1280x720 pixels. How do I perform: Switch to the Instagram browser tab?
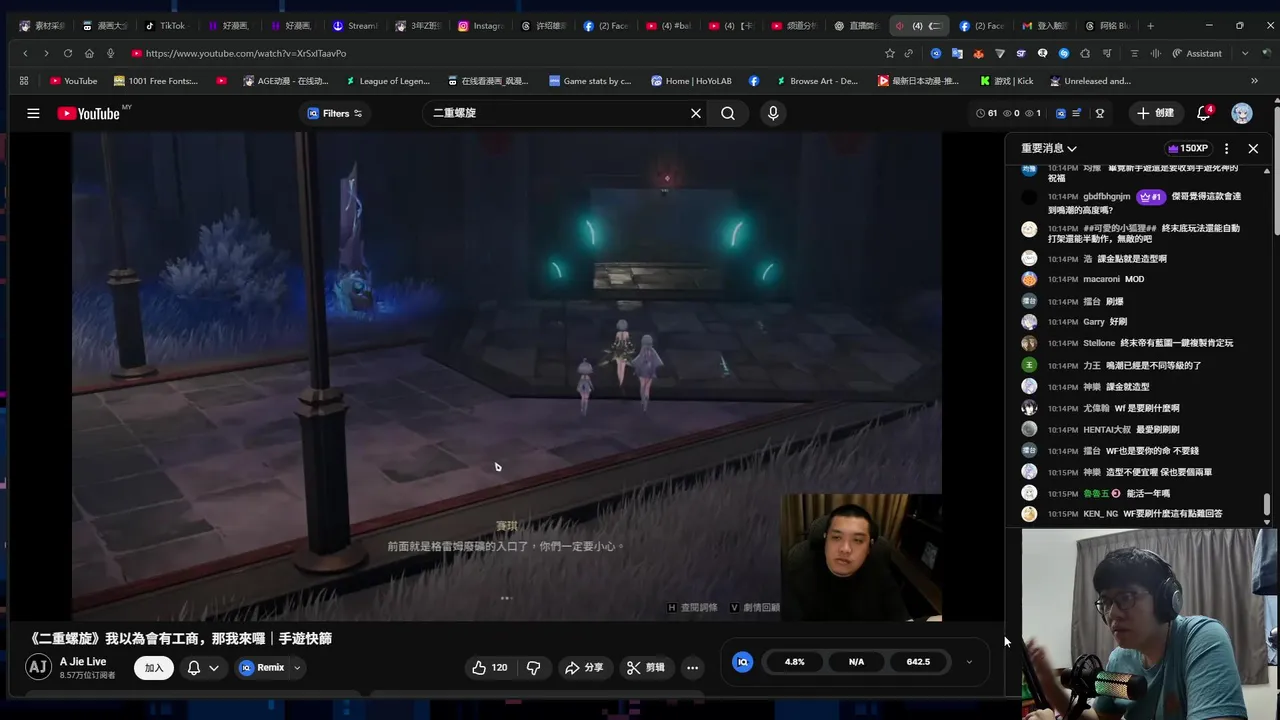[480, 26]
